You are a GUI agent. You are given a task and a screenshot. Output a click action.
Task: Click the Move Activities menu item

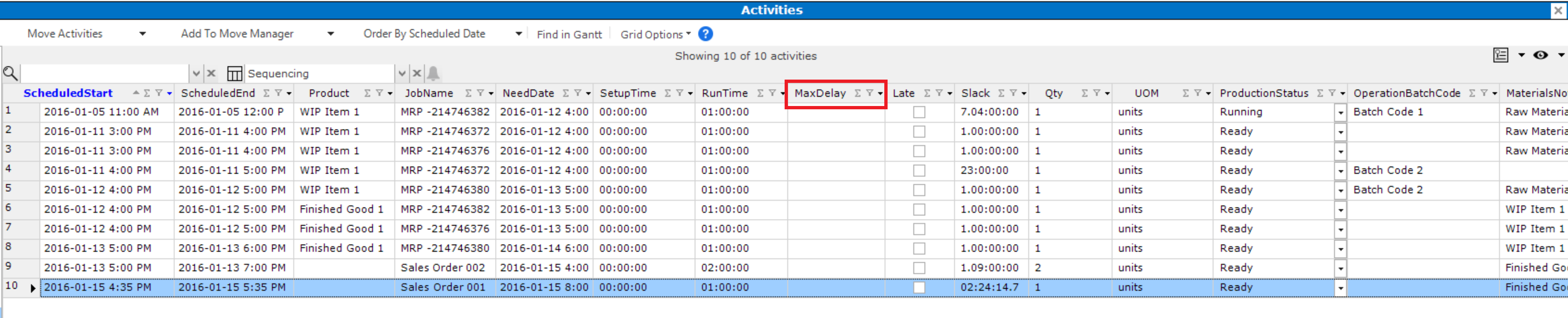click(x=65, y=34)
